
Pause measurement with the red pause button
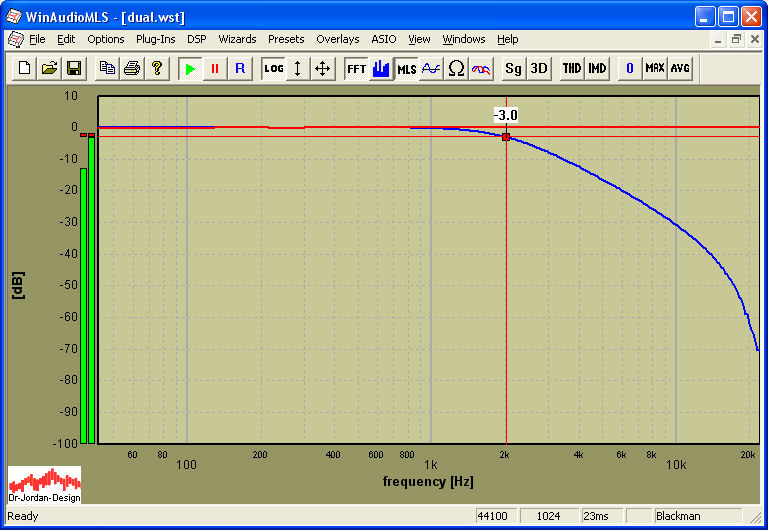tap(215, 68)
